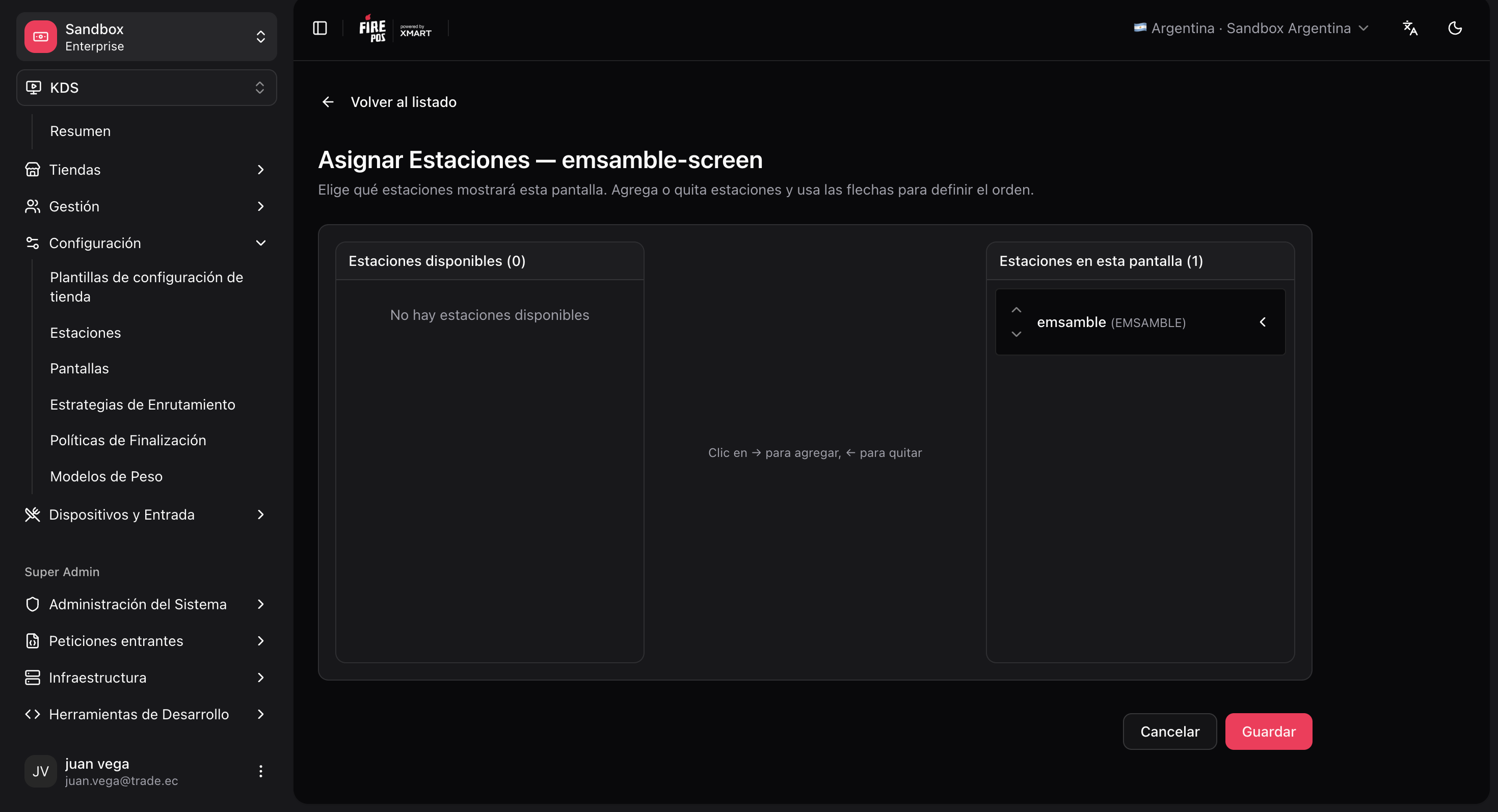The width and height of the screenshot is (1498, 812).
Task: Expand the Tiendas section chevron
Action: pos(260,170)
